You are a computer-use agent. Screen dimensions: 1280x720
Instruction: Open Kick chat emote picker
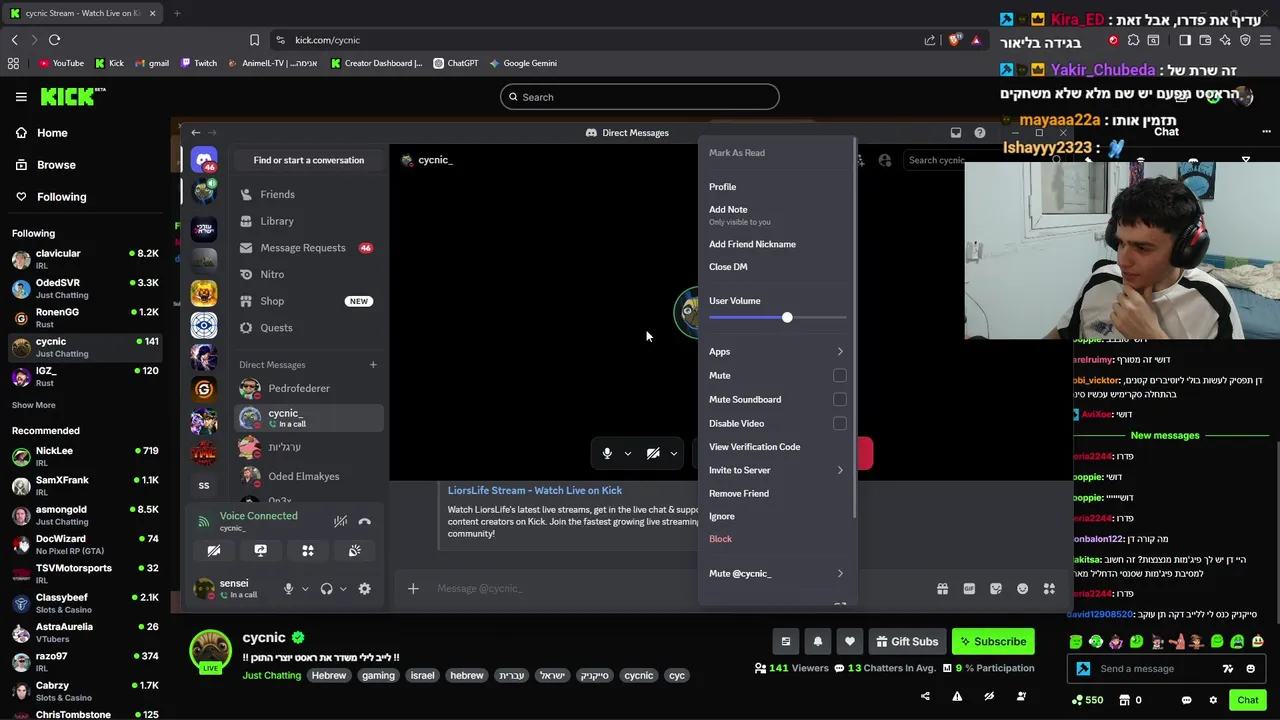1251,669
